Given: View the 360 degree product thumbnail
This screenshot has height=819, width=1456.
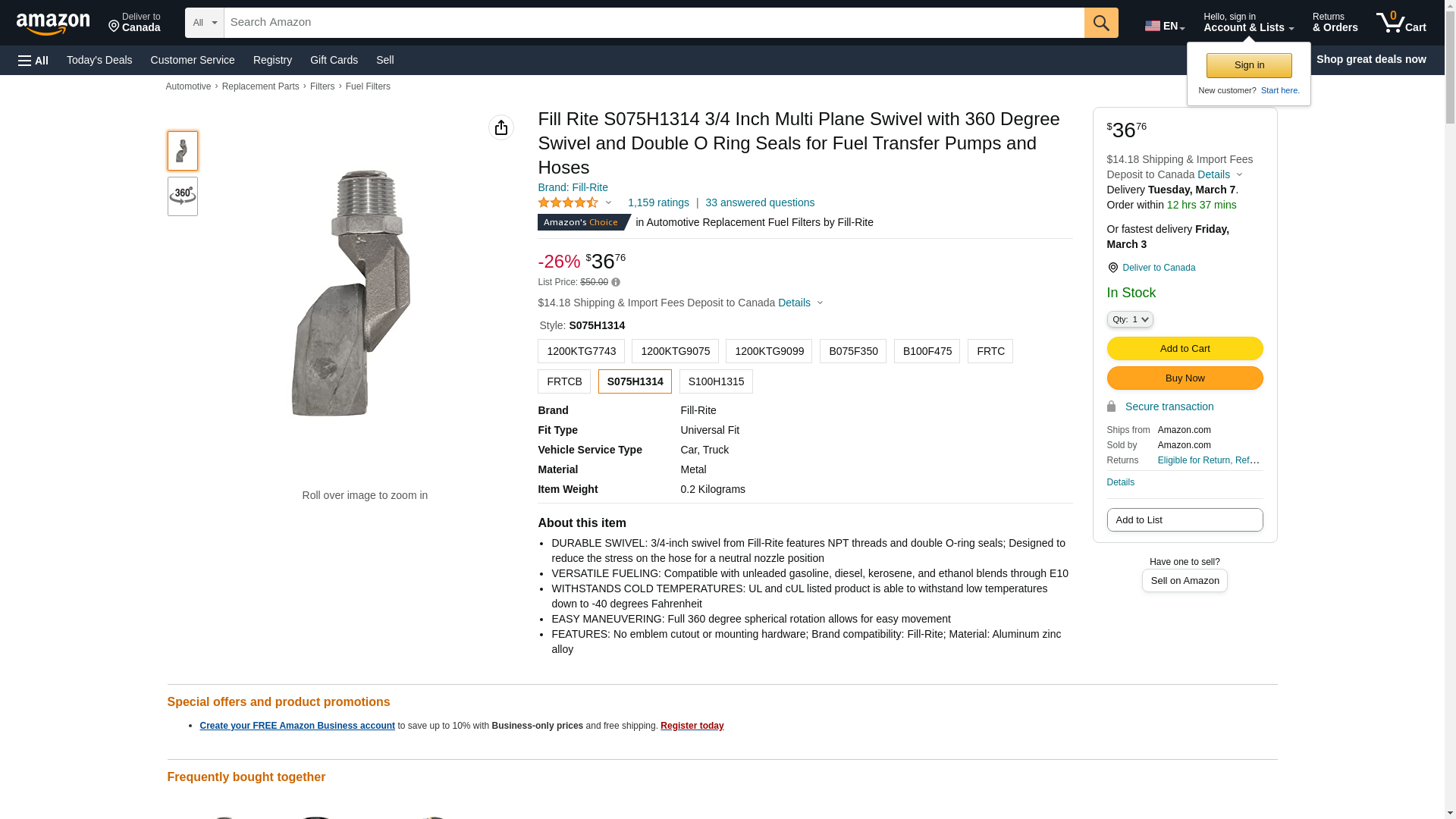Looking at the screenshot, I should click(x=182, y=196).
